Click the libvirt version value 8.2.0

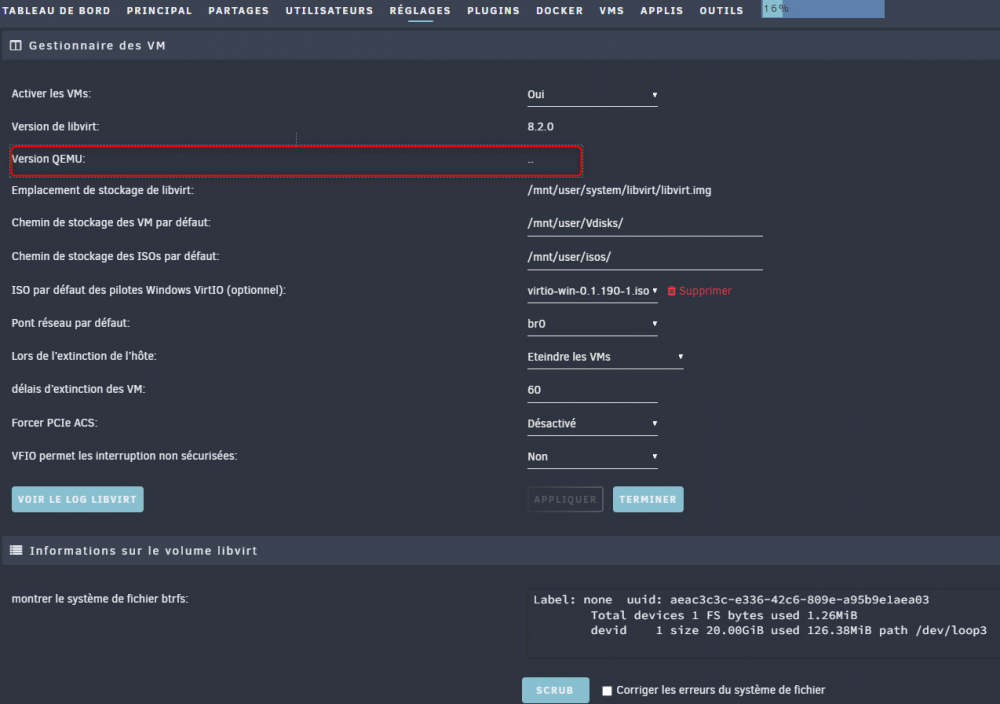(540, 127)
